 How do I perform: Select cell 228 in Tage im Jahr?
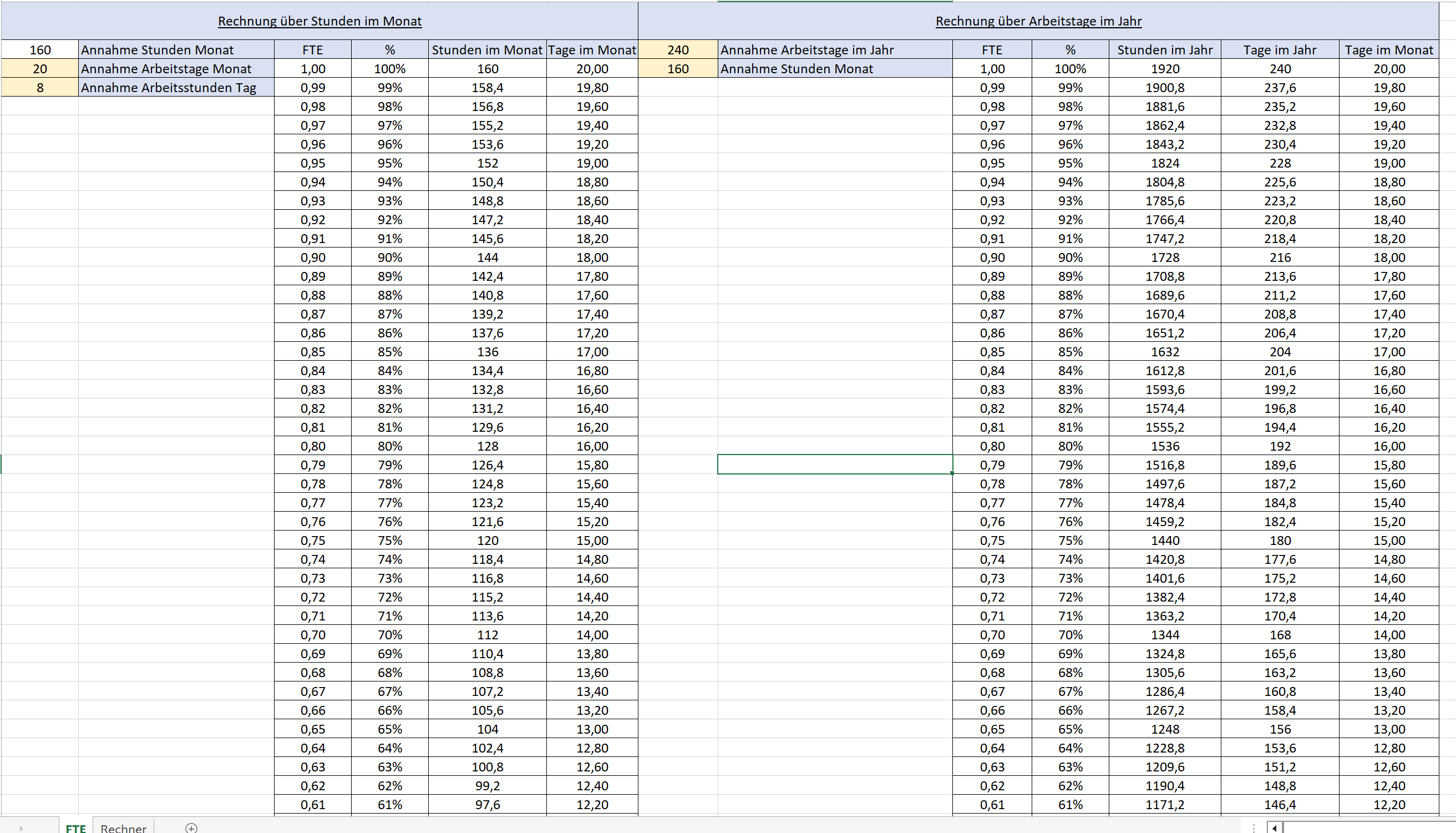point(1280,163)
